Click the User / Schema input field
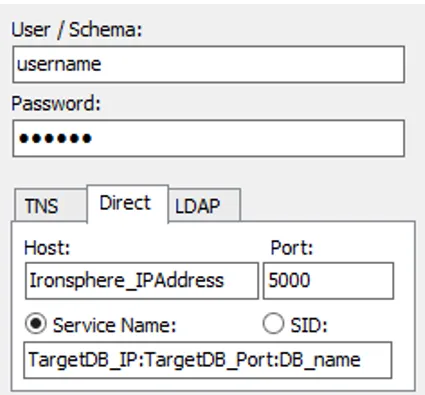The width and height of the screenshot is (425, 395). 209,65
